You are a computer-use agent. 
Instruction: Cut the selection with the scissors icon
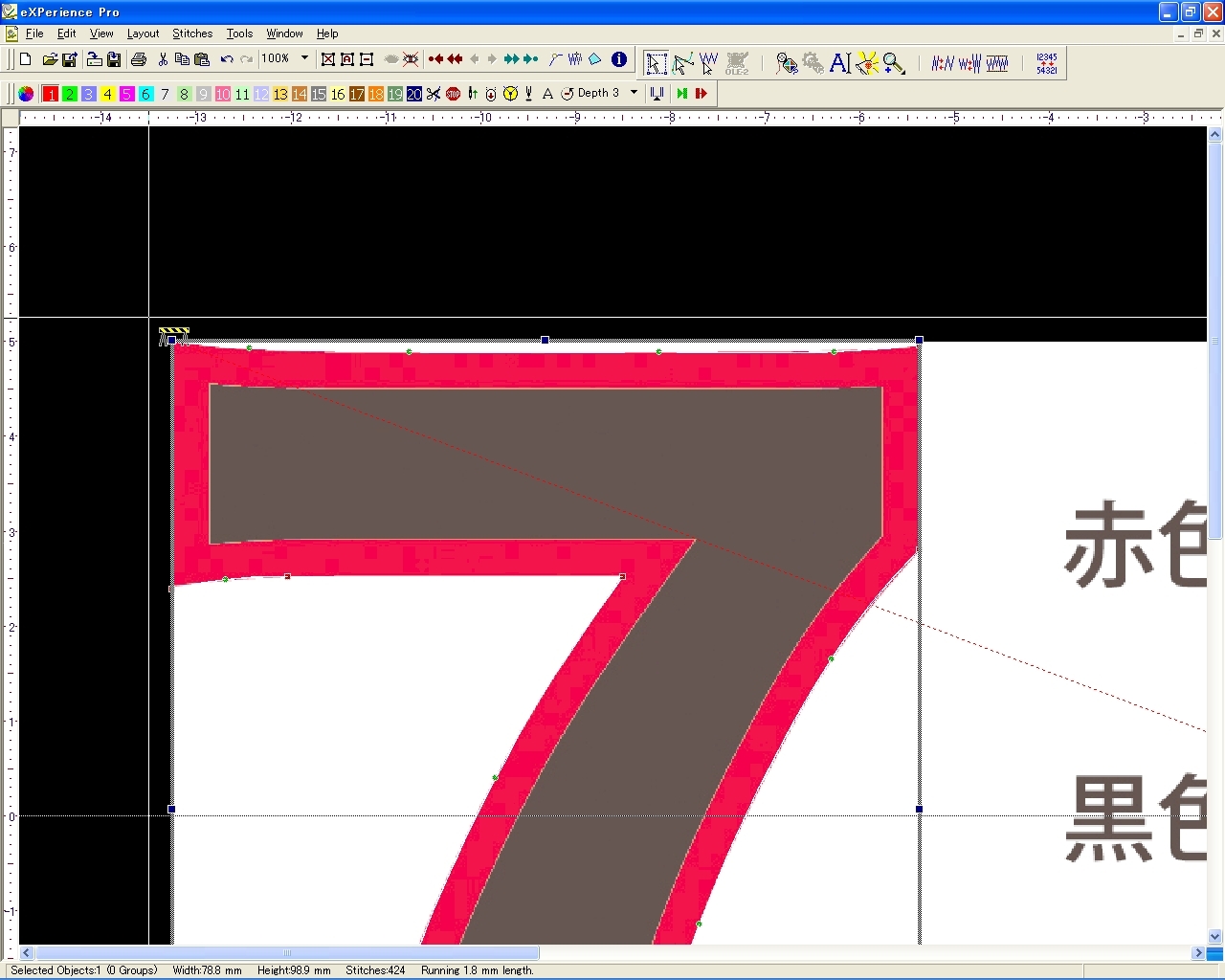pos(163,59)
